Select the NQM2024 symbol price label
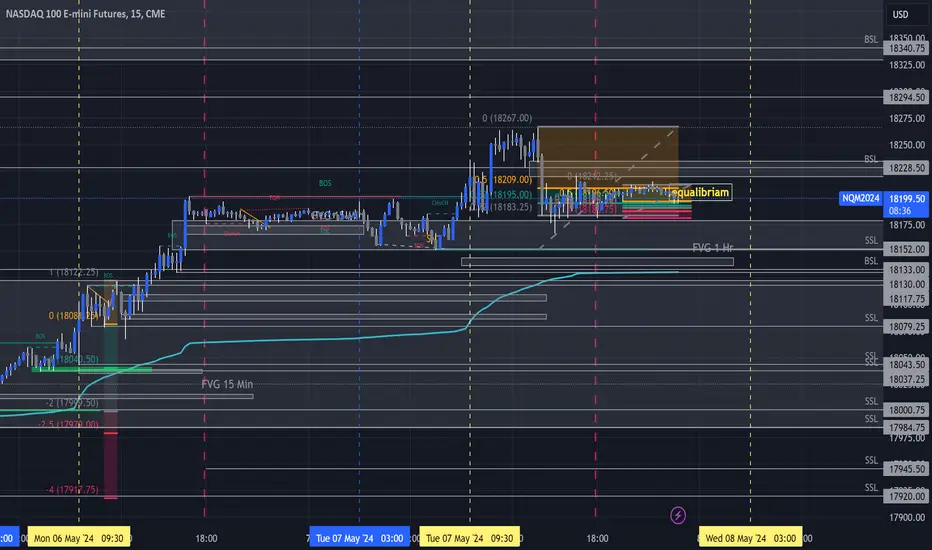 coord(860,199)
